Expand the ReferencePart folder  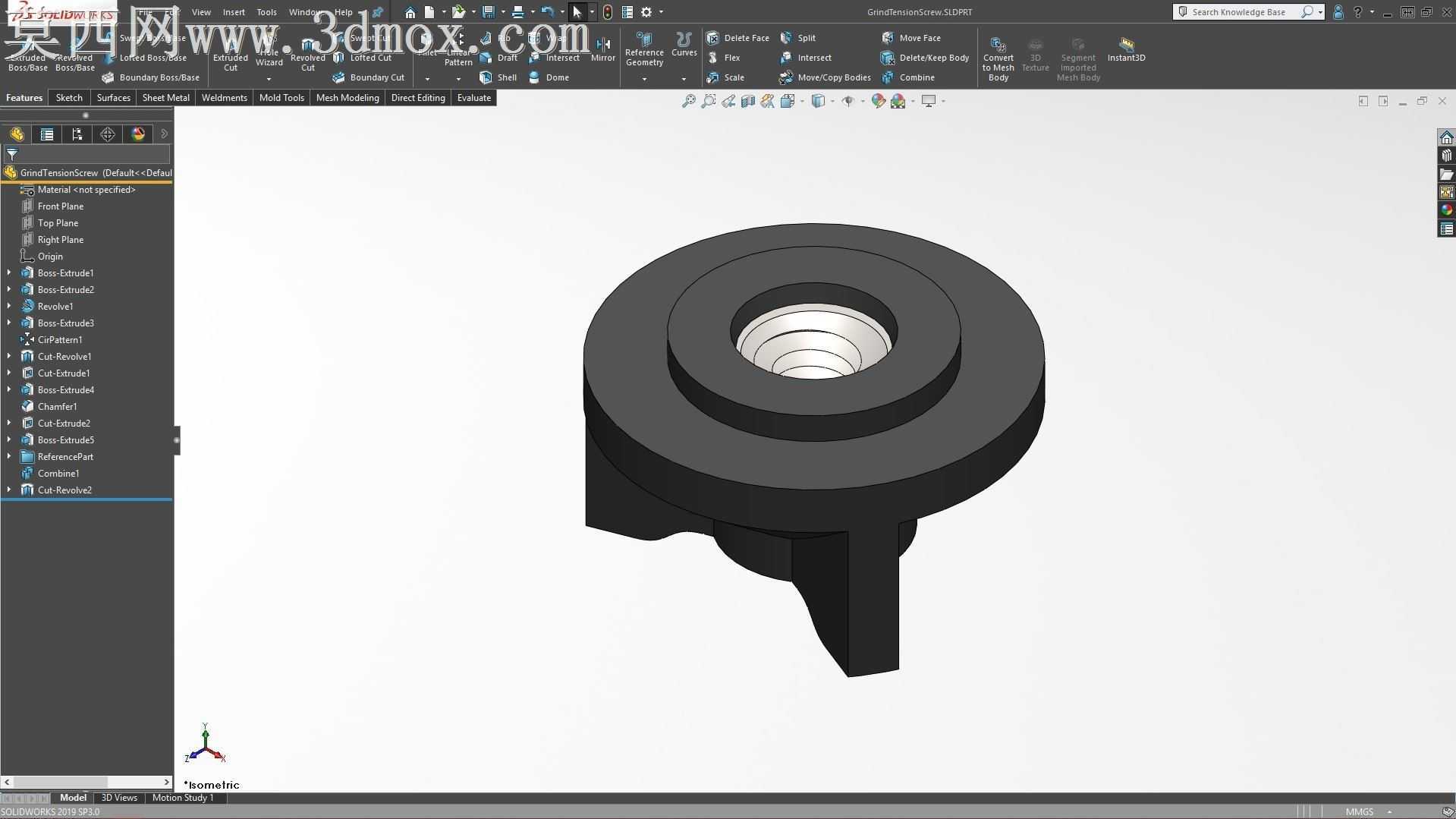(x=9, y=456)
